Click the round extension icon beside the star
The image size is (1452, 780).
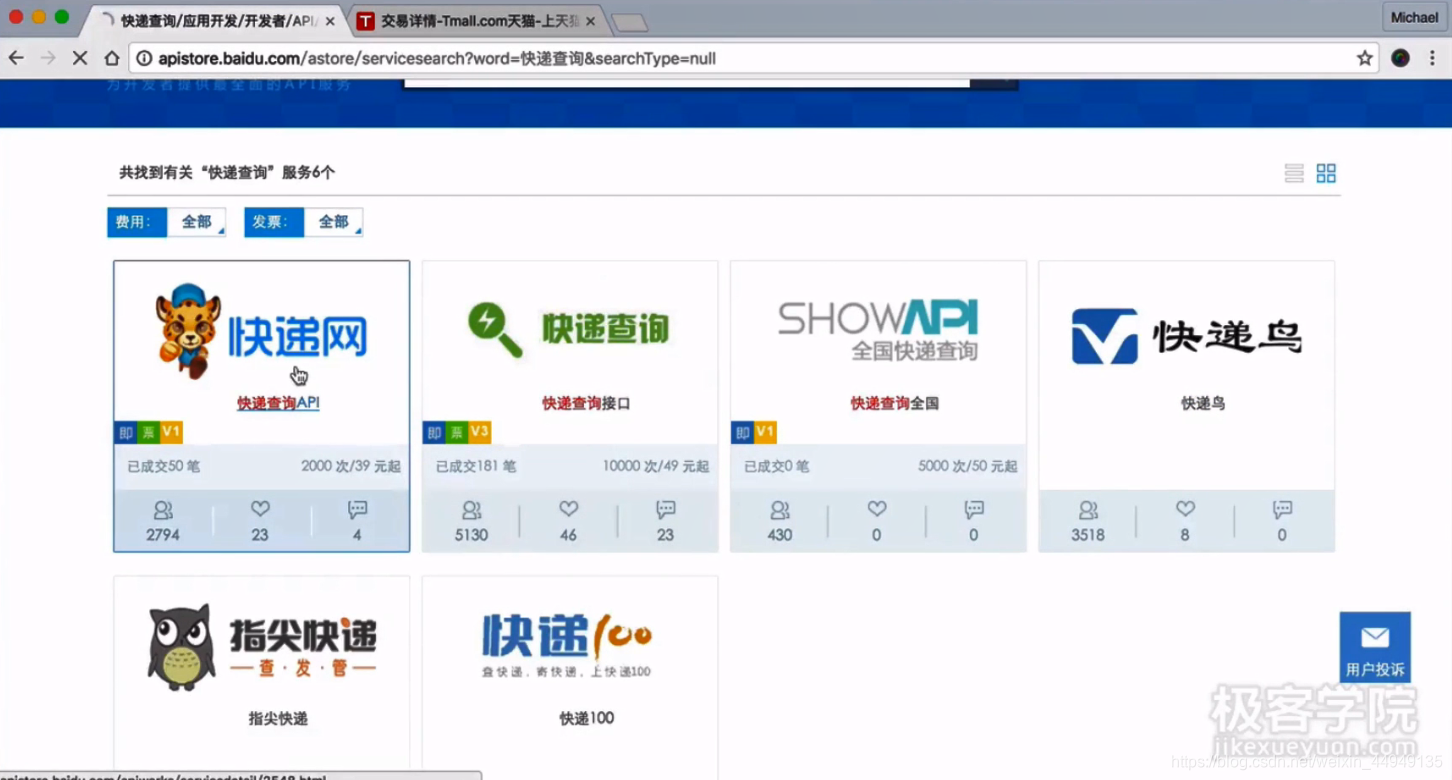point(1400,58)
